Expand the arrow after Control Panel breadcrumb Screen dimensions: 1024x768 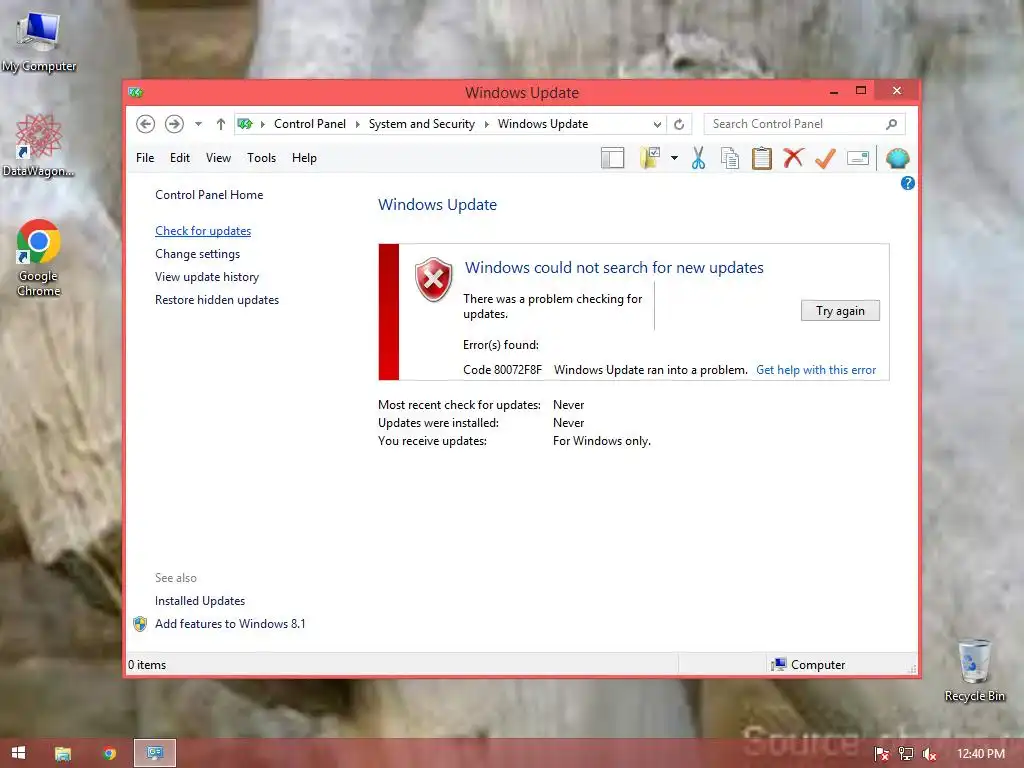tap(357, 124)
